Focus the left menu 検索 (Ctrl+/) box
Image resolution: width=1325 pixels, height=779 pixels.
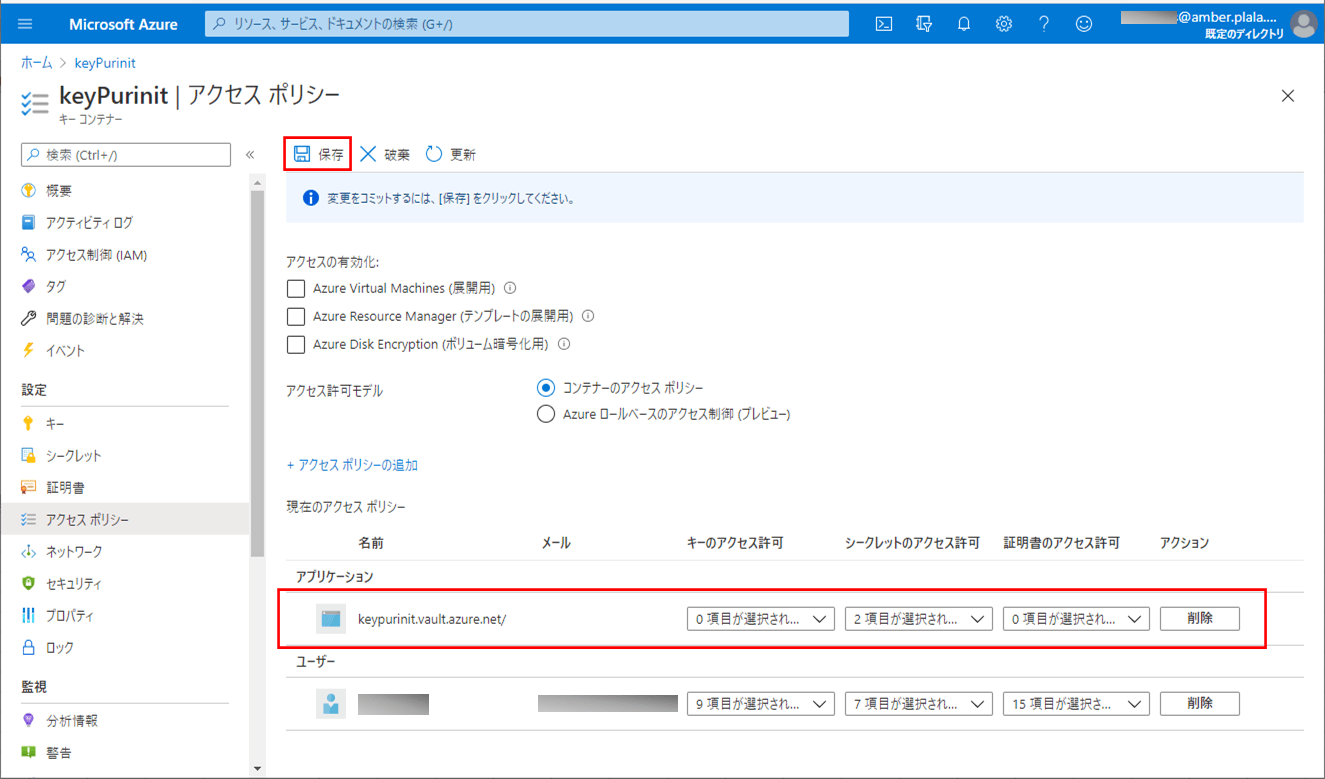tap(126, 155)
